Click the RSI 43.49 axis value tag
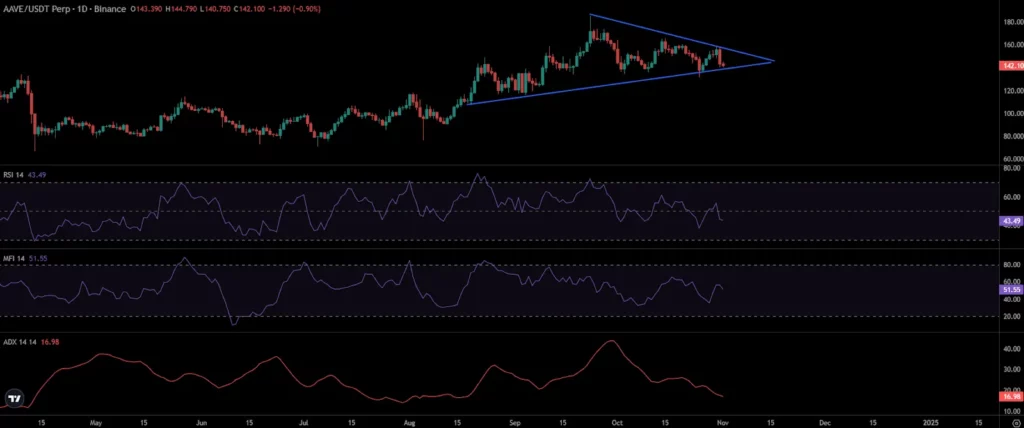Viewport: 1024px width, 428px height. [x=1011, y=221]
